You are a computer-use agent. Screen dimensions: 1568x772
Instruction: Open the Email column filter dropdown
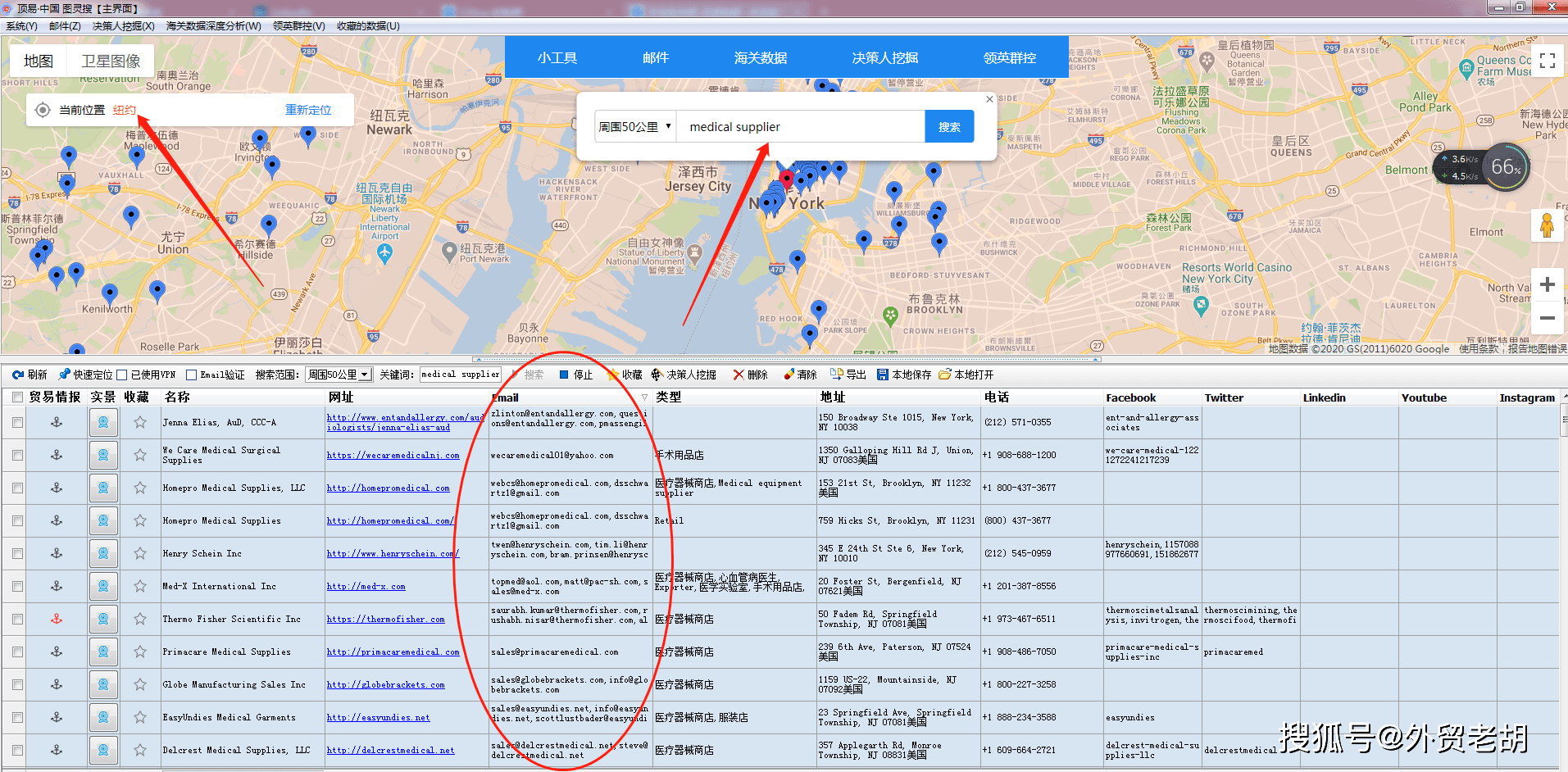(x=645, y=397)
